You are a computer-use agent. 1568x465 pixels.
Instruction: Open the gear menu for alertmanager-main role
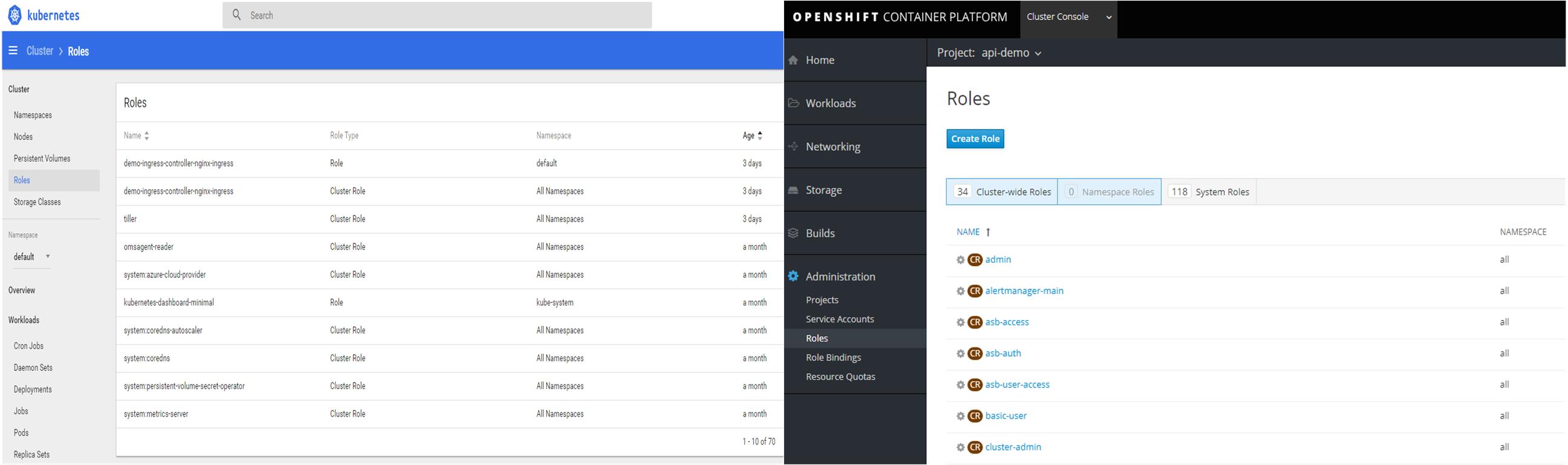coord(961,291)
